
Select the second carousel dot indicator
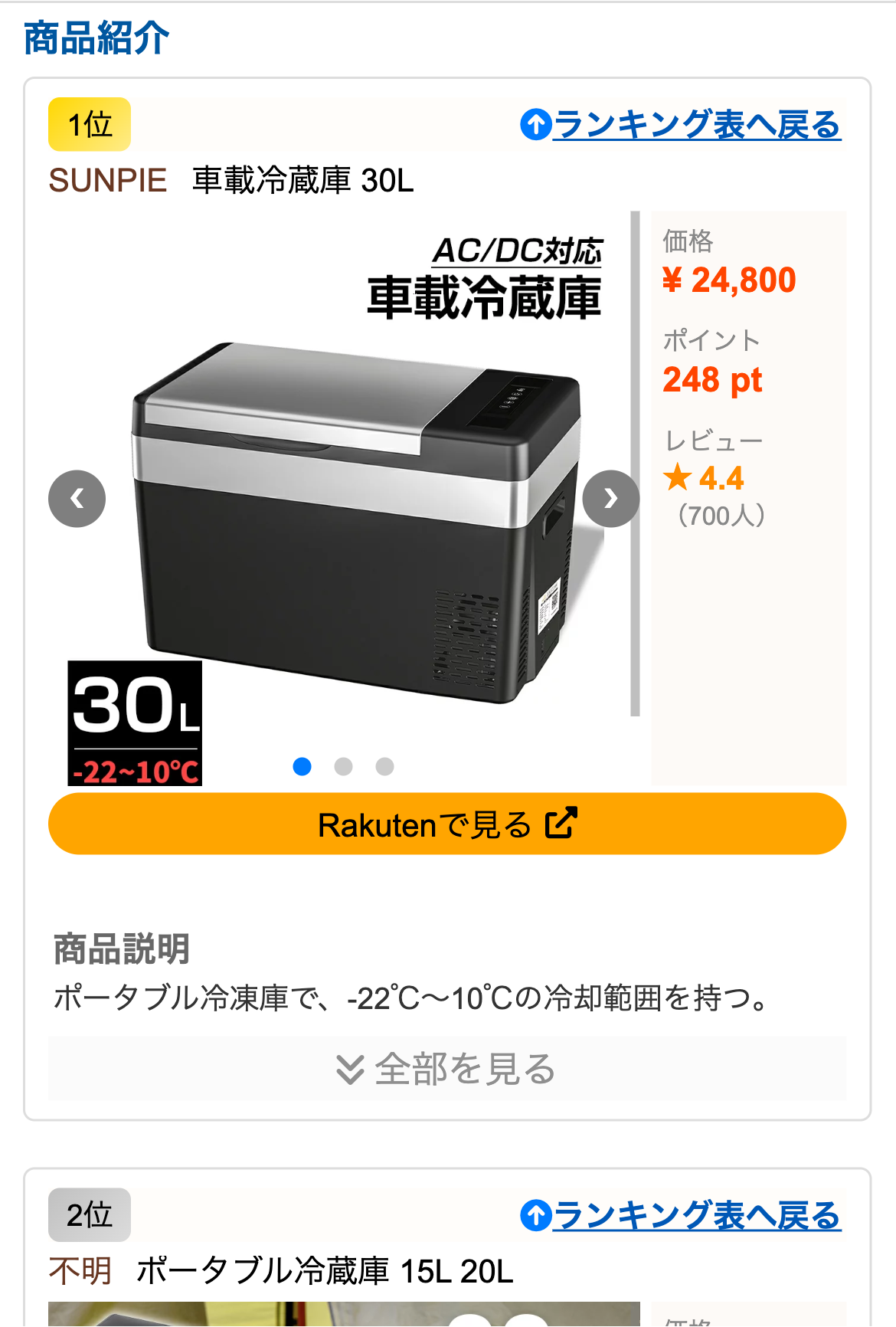point(344,766)
